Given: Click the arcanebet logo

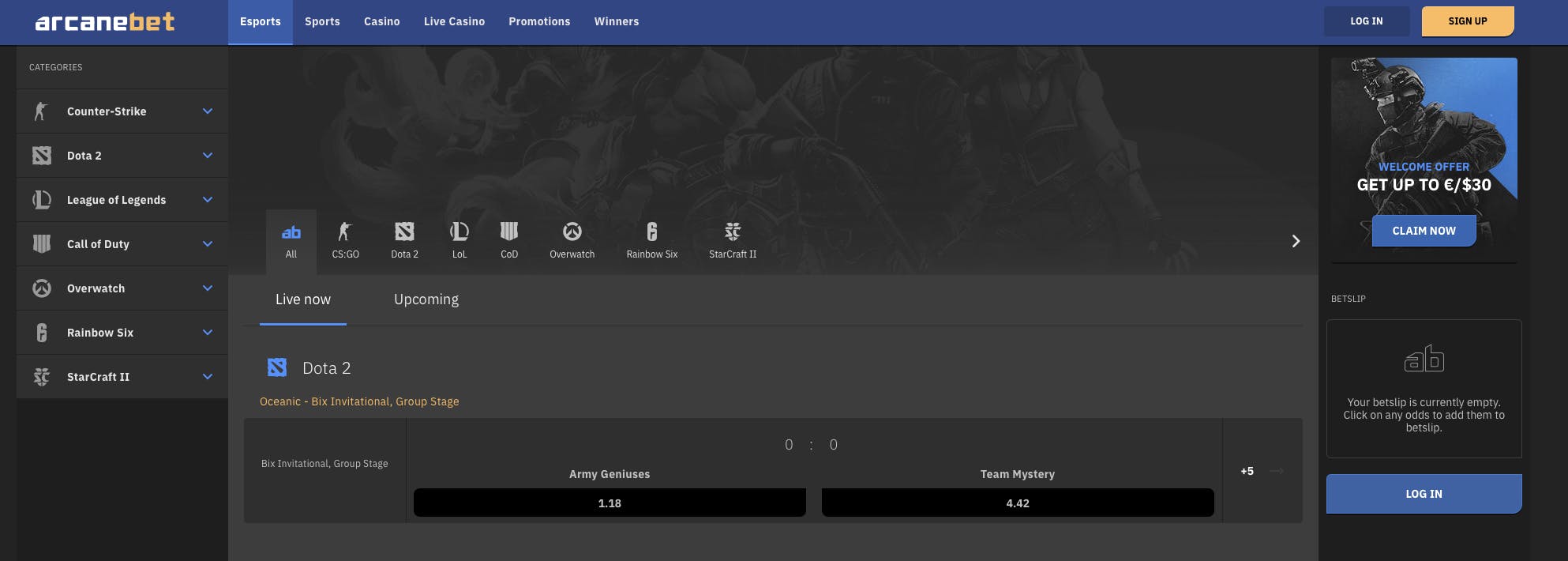Looking at the screenshot, I should coord(105,21).
